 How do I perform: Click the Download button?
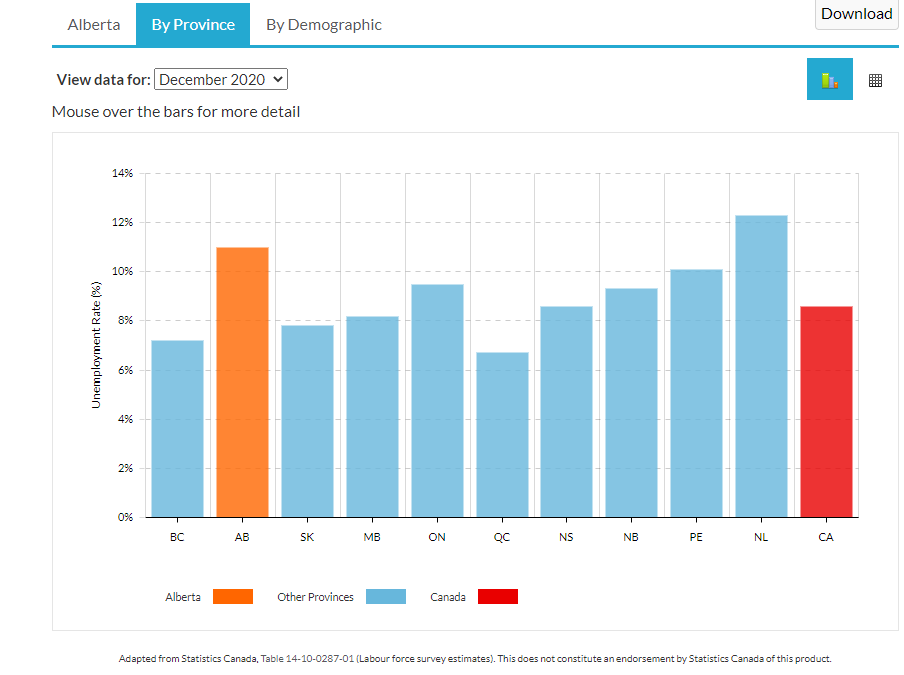[x=856, y=14]
